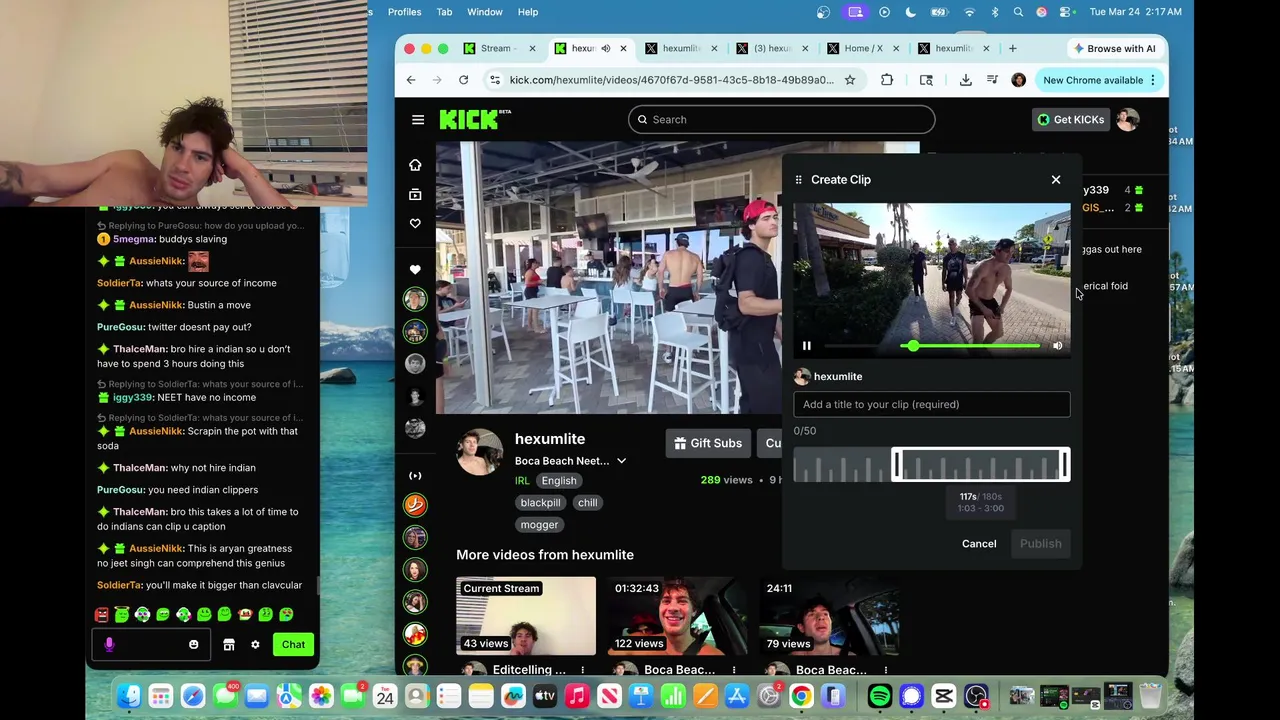
Task: Select the English language tag
Action: (559, 481)
